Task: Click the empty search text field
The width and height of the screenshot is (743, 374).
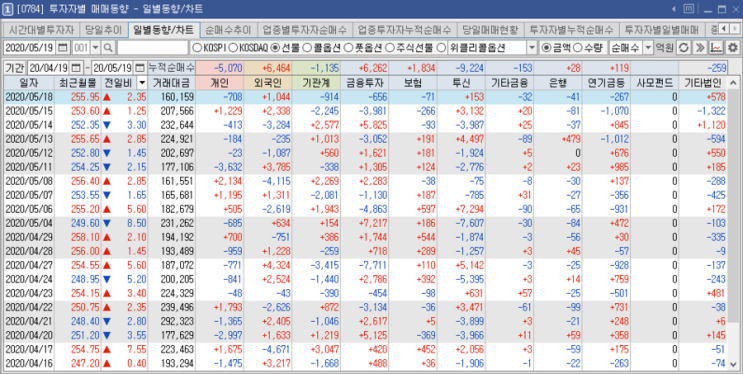Action: click(x=153, y=47)
